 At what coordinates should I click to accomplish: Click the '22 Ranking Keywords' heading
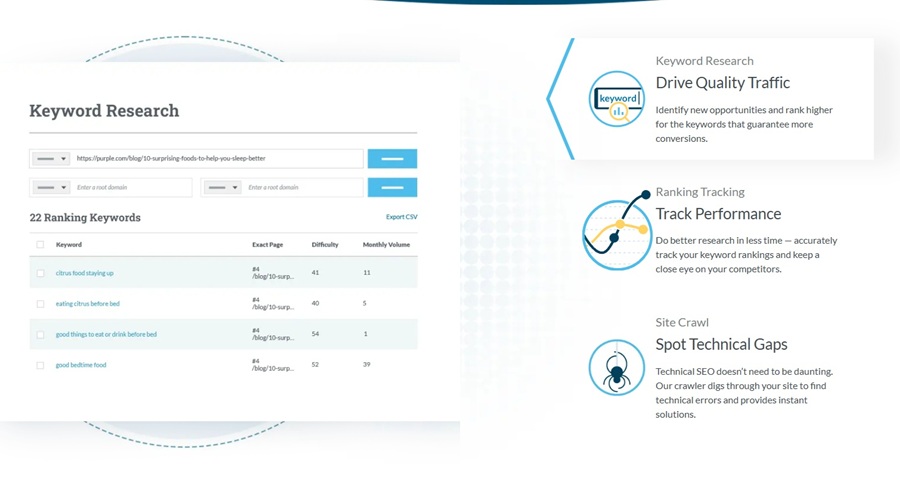point(85,218)
